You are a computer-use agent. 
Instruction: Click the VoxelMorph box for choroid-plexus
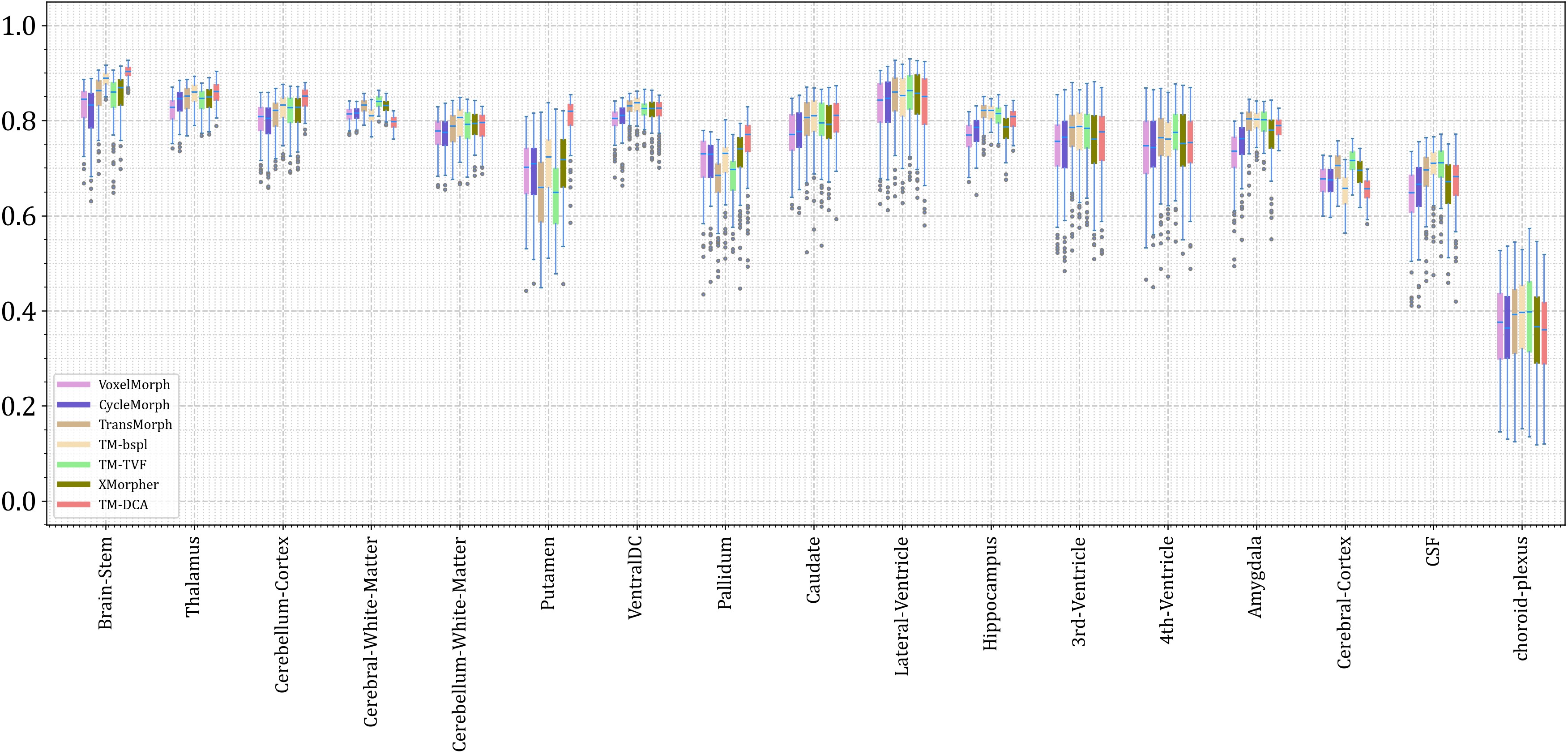(1500, 326)
